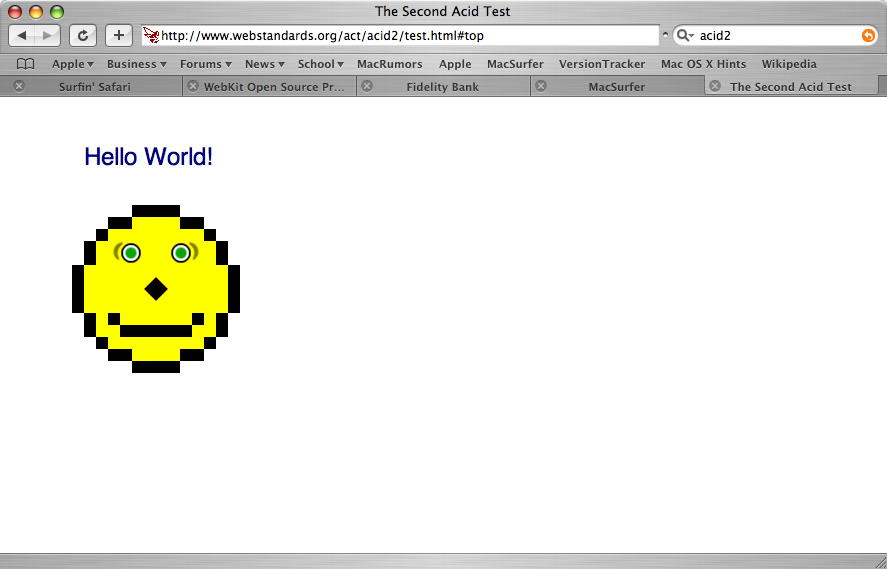The width and height of the screenshot is (887, 569).
Task: Go forward with the right arrow button
Action: [x=48, y=36]
